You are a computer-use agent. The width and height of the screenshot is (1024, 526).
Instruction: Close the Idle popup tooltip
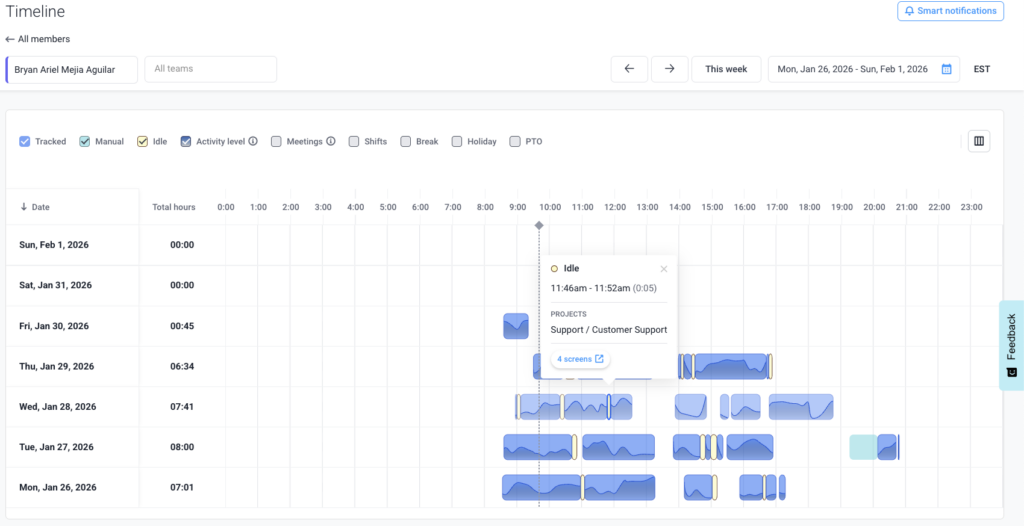click(664, 269)
